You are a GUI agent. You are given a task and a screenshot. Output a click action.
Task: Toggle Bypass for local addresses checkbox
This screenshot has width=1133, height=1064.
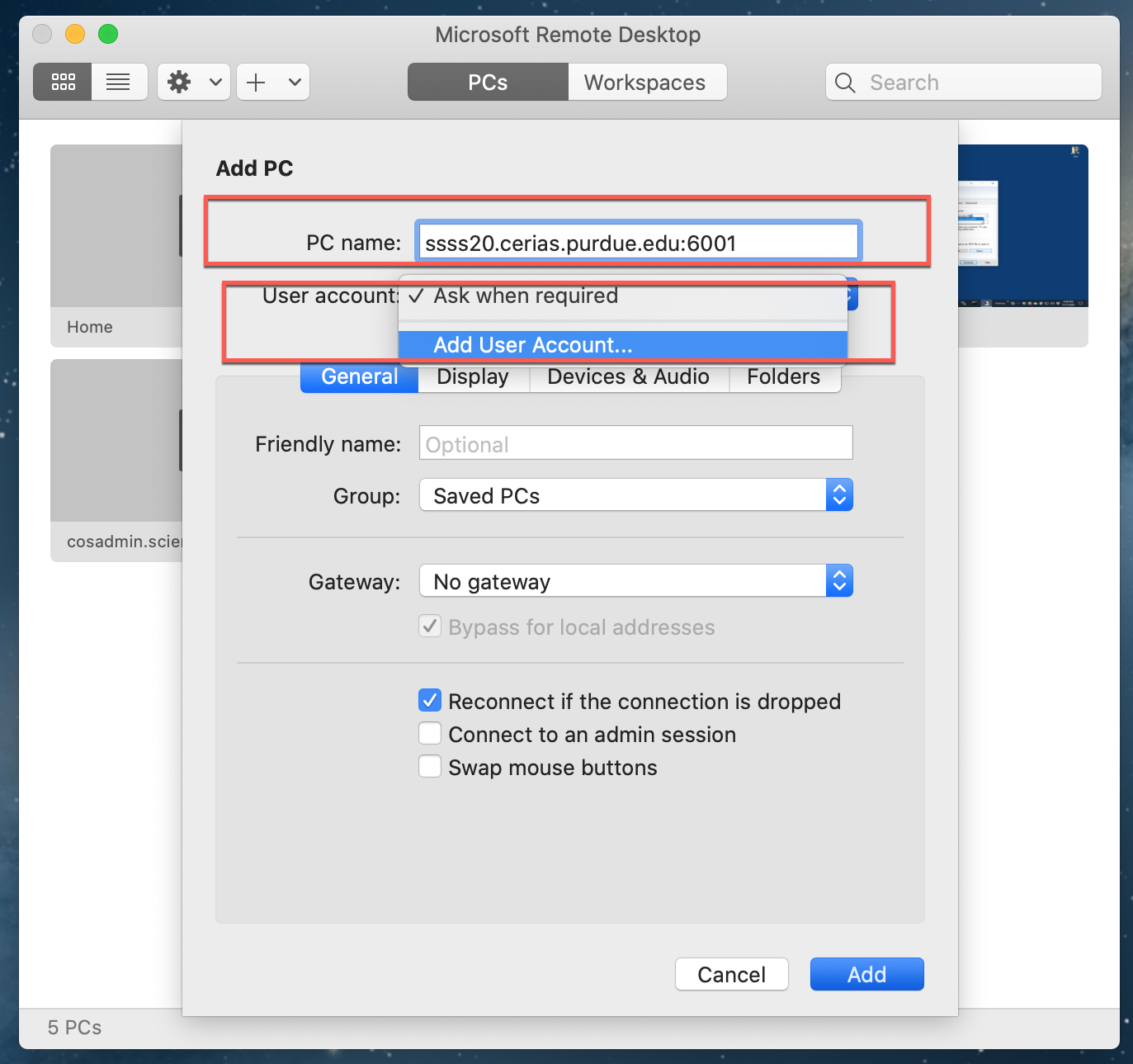(x=430, y=627)
